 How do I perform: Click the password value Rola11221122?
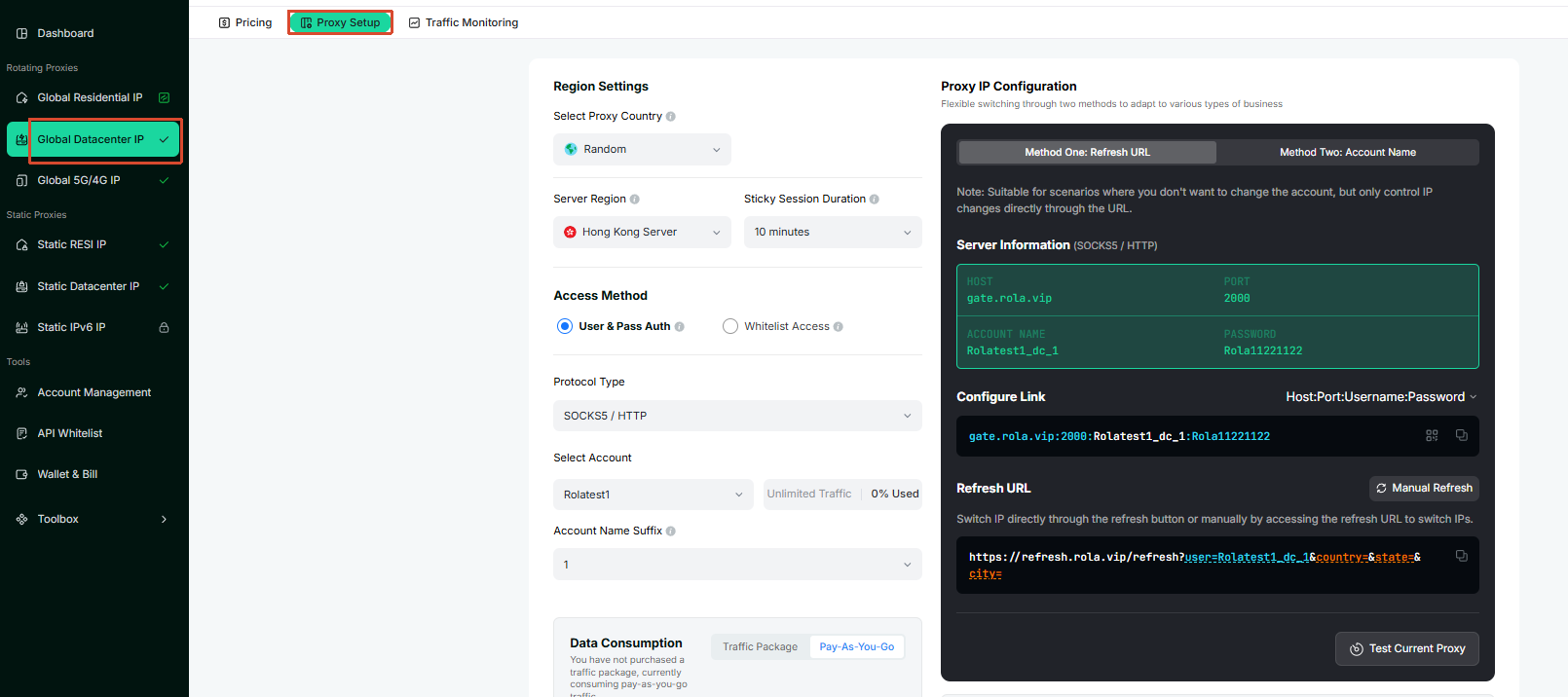(1263, 350)
